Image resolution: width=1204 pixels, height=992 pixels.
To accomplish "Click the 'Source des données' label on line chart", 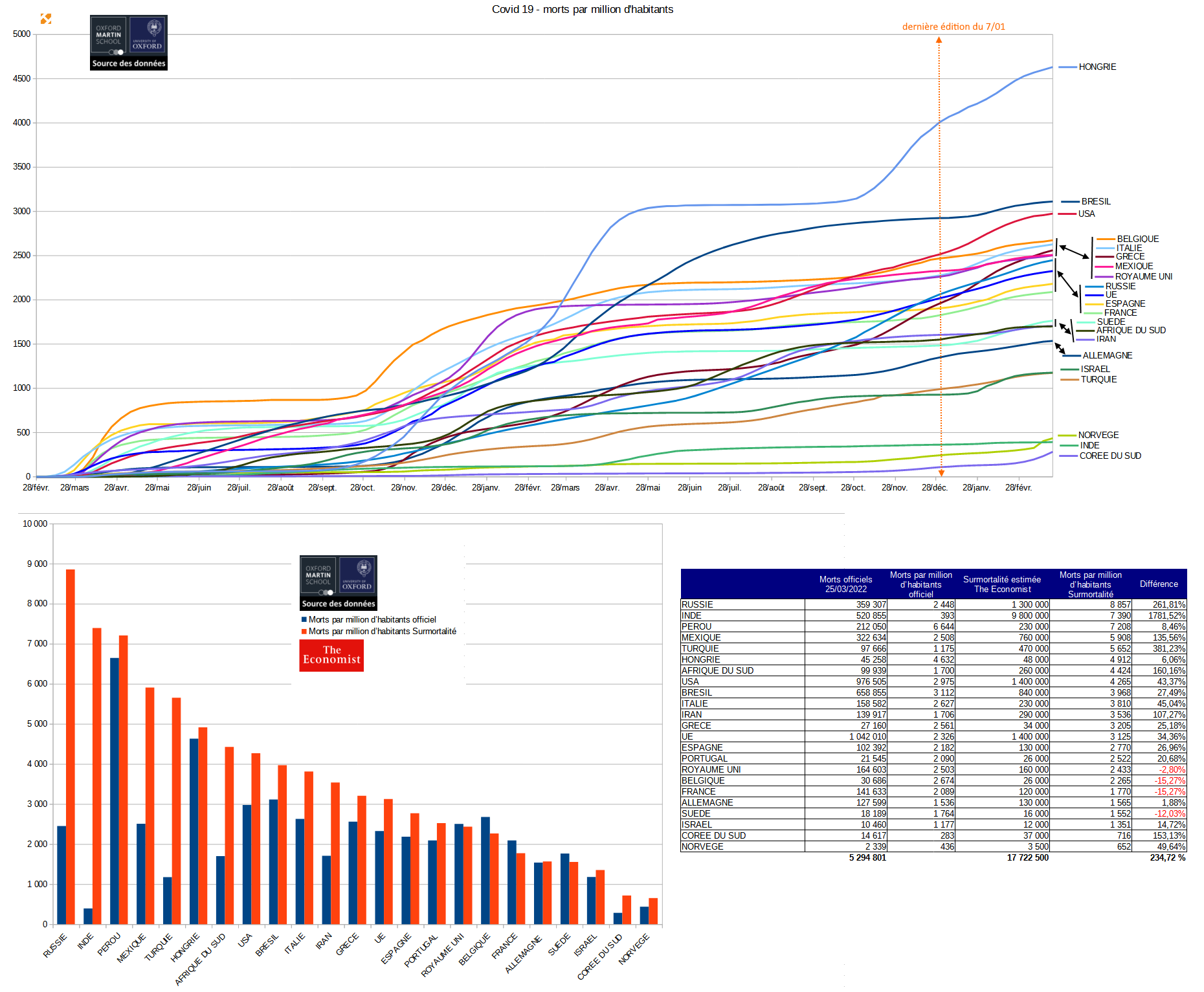I will 129,63.
